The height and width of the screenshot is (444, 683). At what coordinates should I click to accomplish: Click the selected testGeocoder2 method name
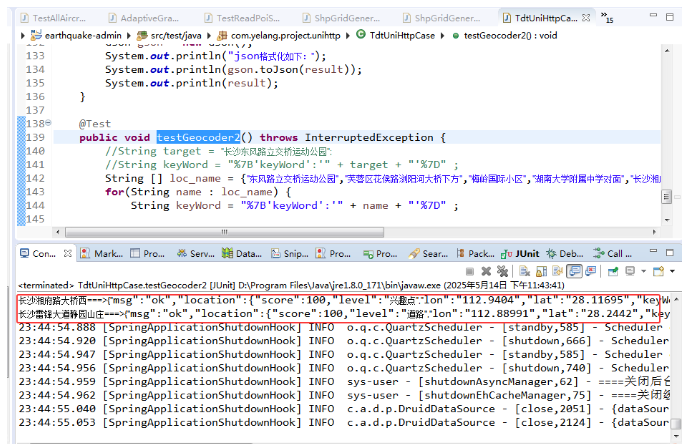pyautogui.click(x=198, y=137)
